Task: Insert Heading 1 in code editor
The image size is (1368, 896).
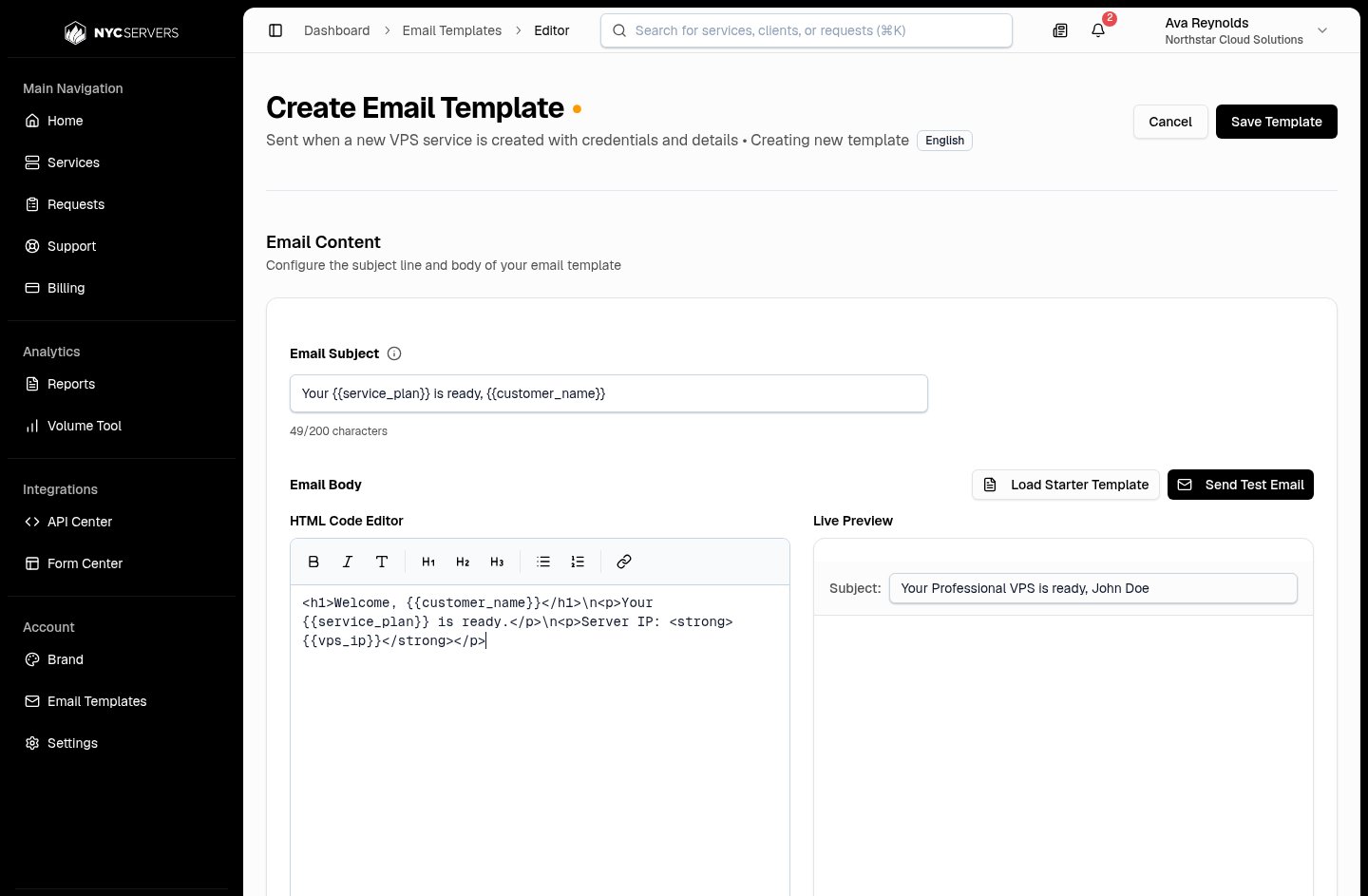Action: pyautogui.click(x=428, y=562)
